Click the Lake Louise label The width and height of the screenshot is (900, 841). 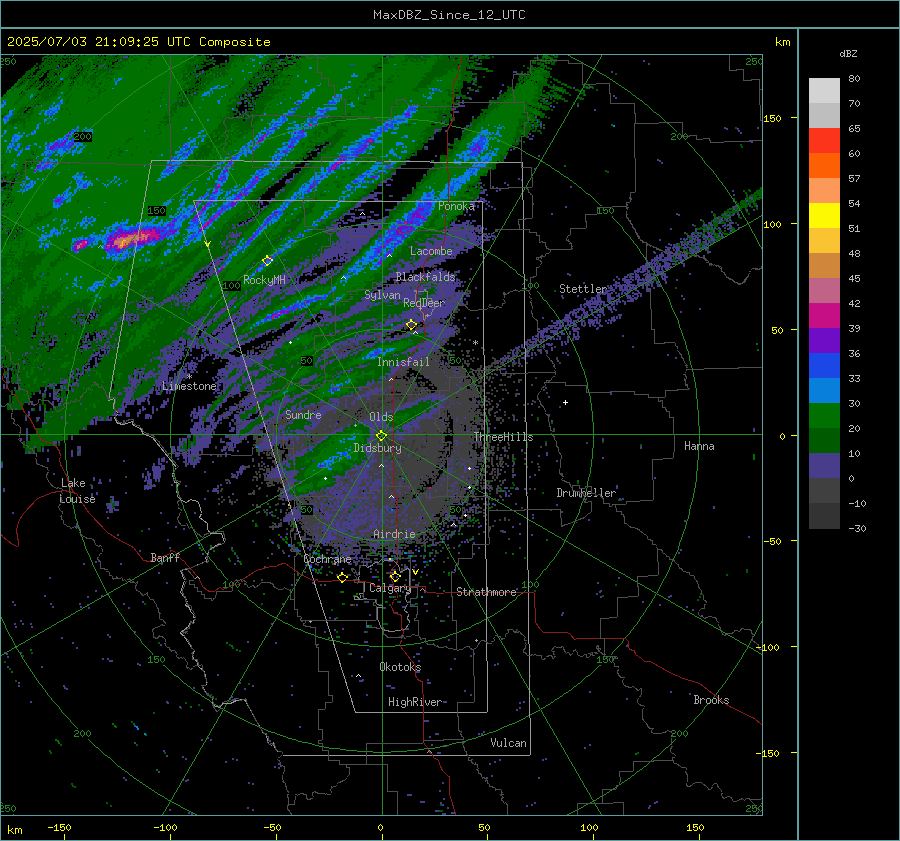78,491
